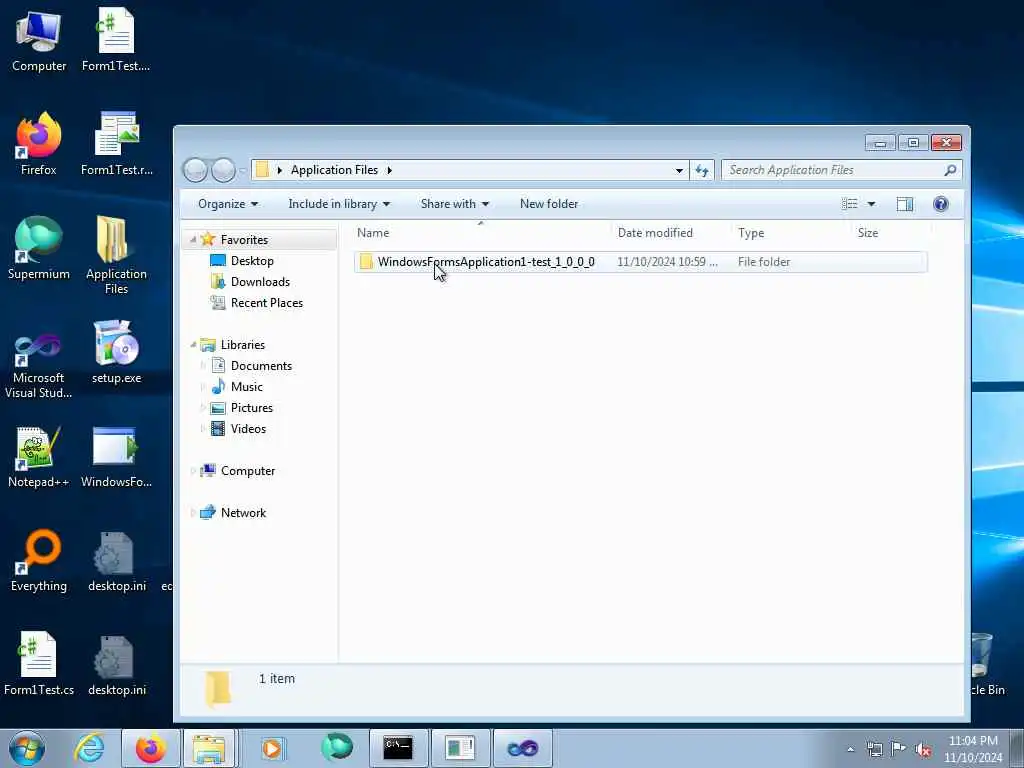Open the Organize menu

point(228,204)
